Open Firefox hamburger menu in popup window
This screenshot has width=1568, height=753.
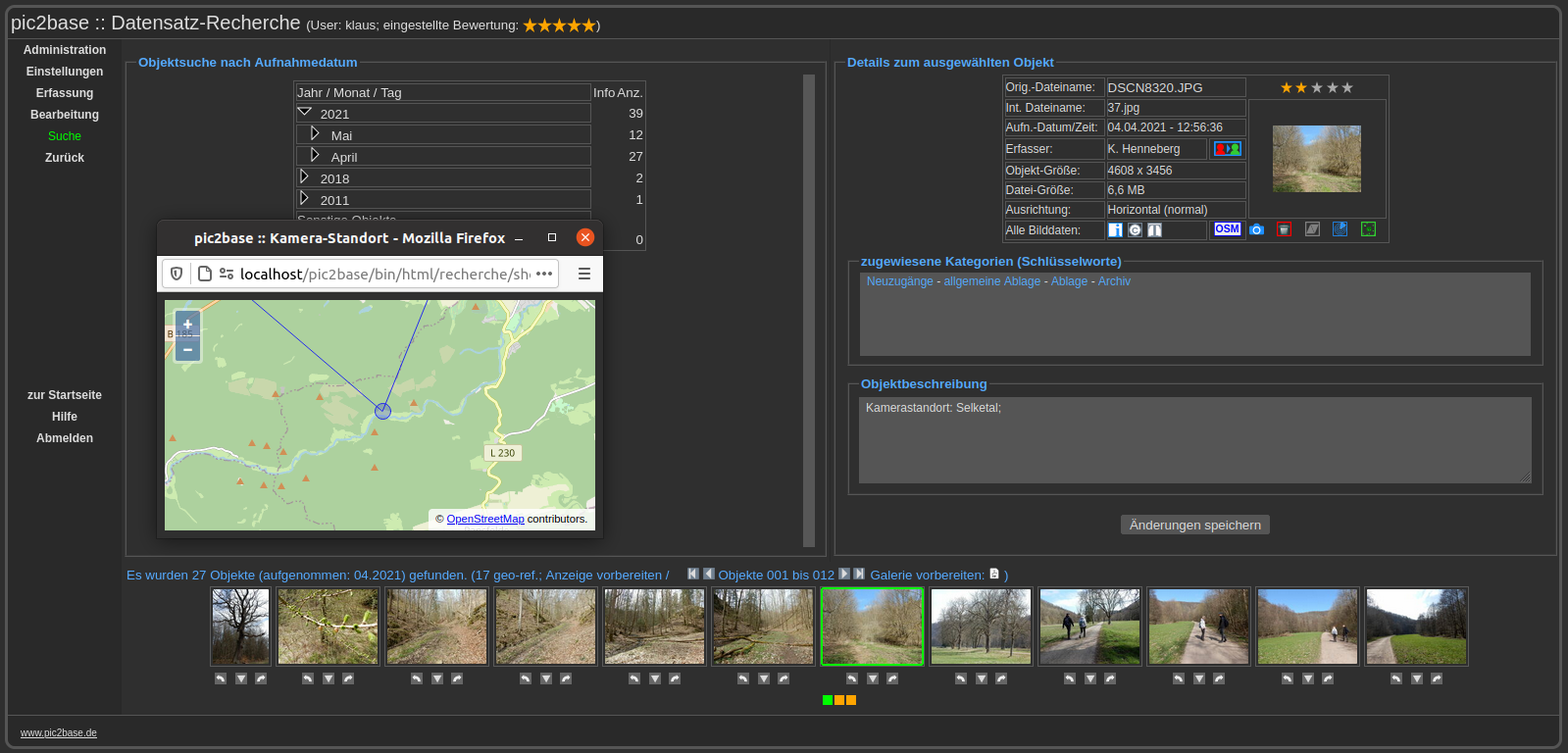tap(584, 275)
